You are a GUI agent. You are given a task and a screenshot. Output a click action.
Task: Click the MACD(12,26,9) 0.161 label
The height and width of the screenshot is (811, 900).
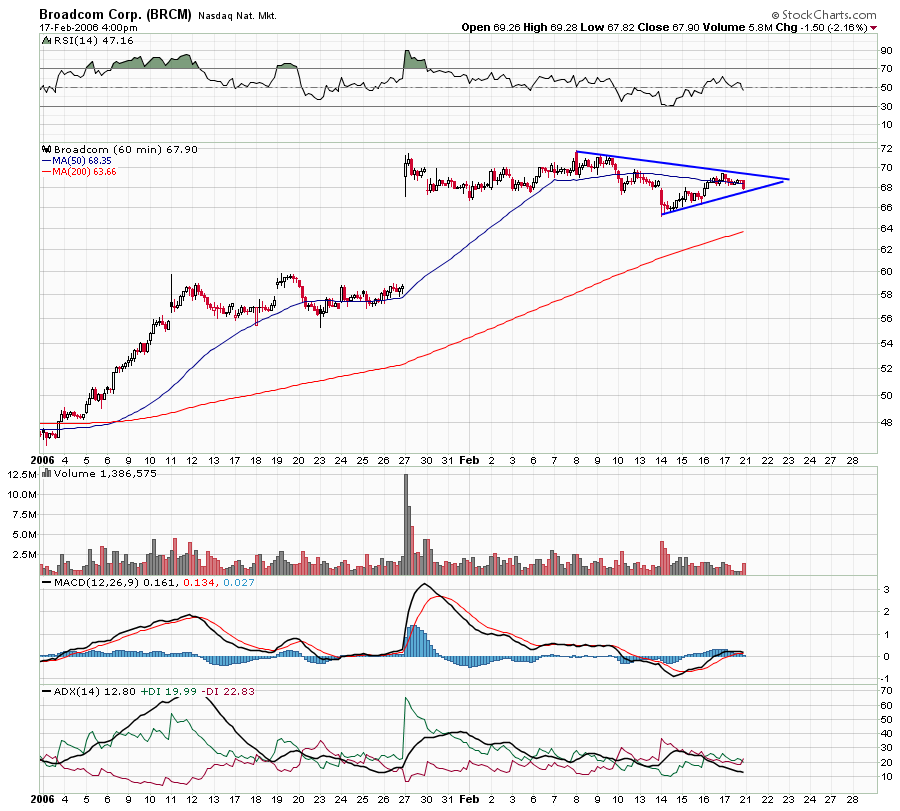117,583
